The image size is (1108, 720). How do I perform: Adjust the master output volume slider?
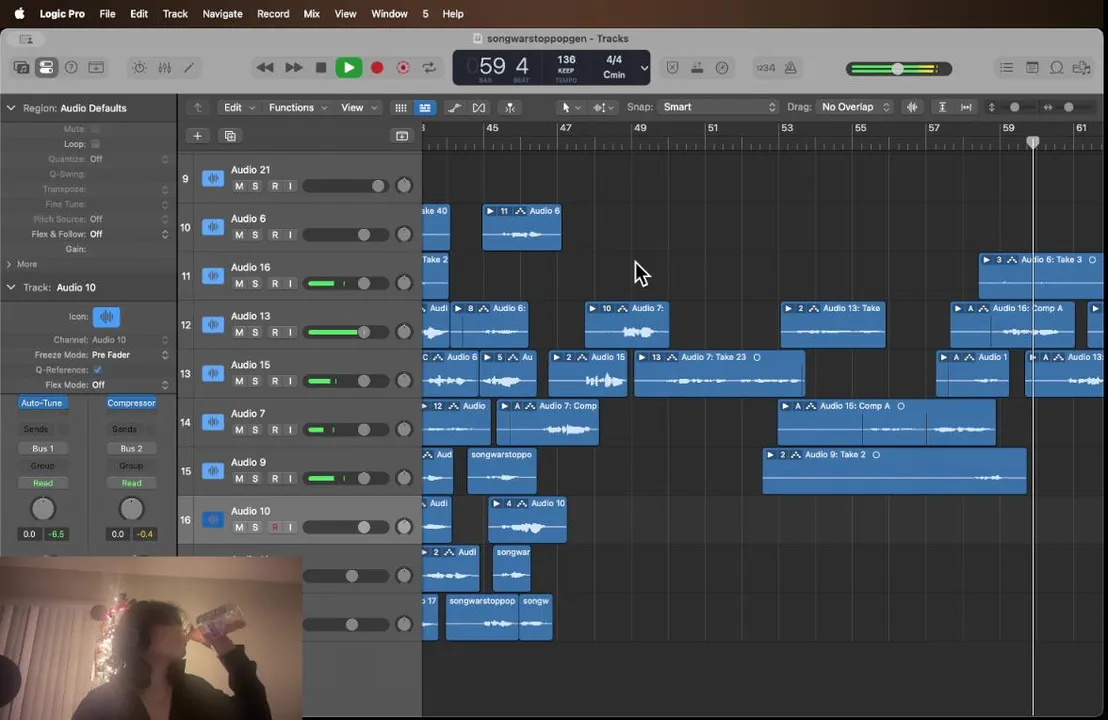(899, 69)
